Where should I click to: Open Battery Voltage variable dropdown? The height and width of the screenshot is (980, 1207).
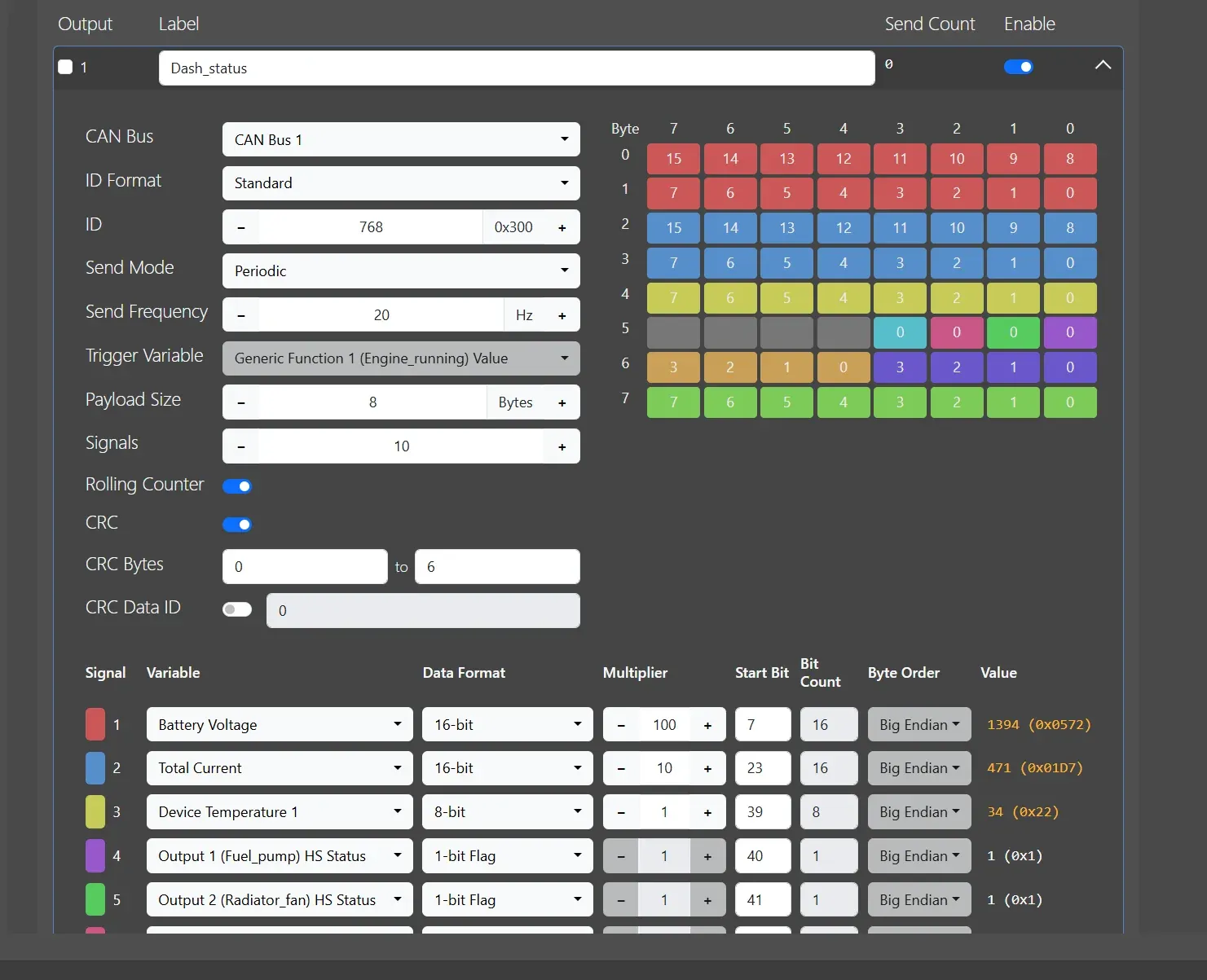(280, 724)
